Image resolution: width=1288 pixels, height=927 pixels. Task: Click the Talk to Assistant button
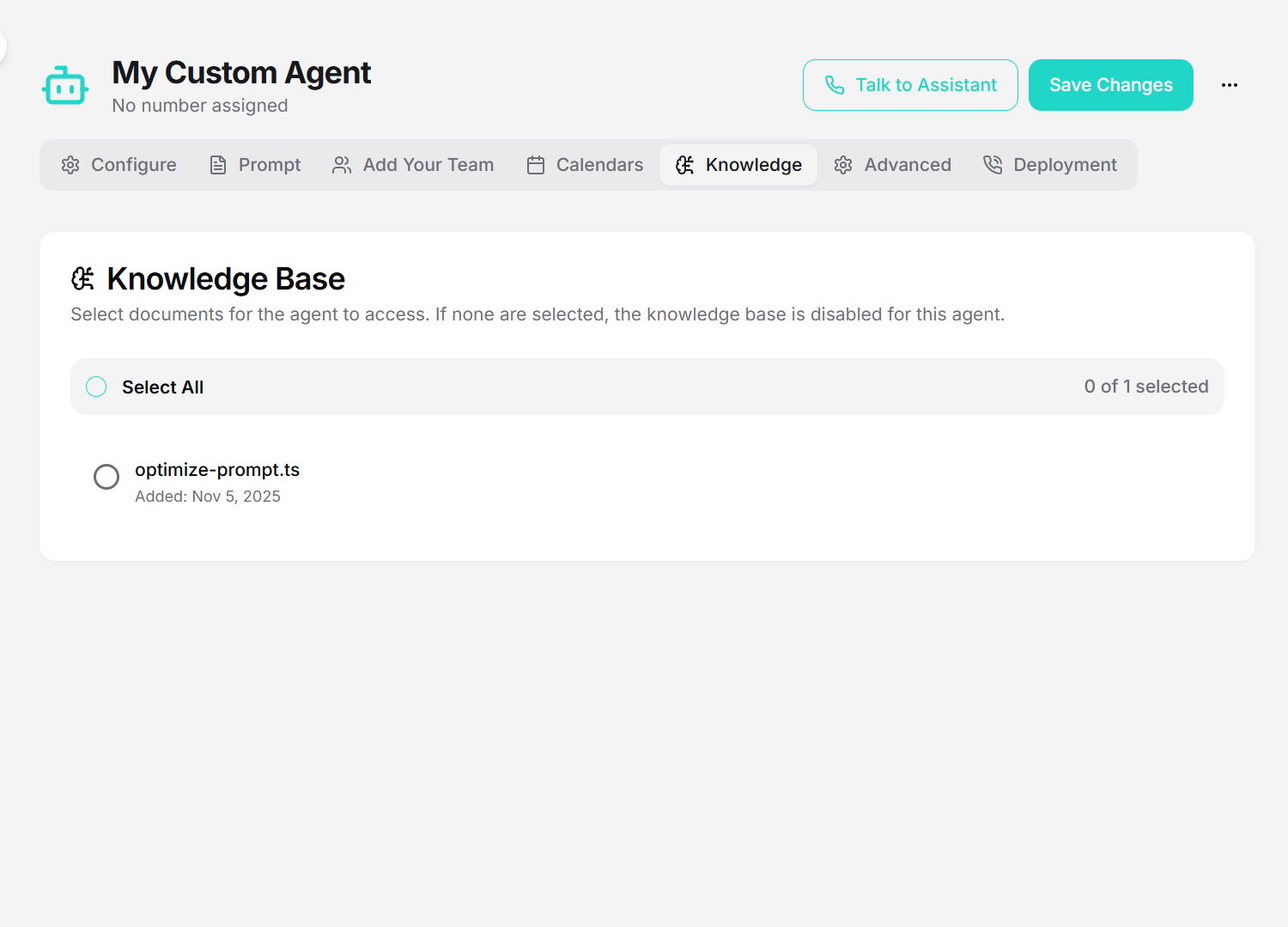pyautogui.click(x=910, y=85)
